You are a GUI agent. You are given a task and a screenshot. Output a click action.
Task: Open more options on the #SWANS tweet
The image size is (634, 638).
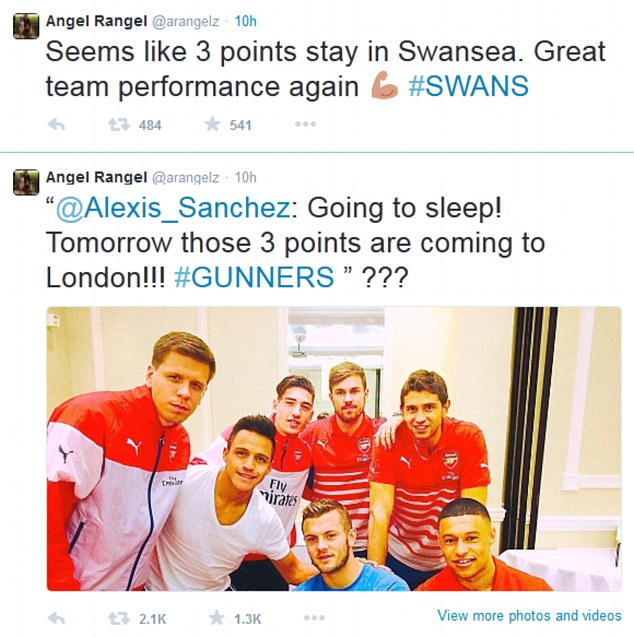tap(306, 124)
